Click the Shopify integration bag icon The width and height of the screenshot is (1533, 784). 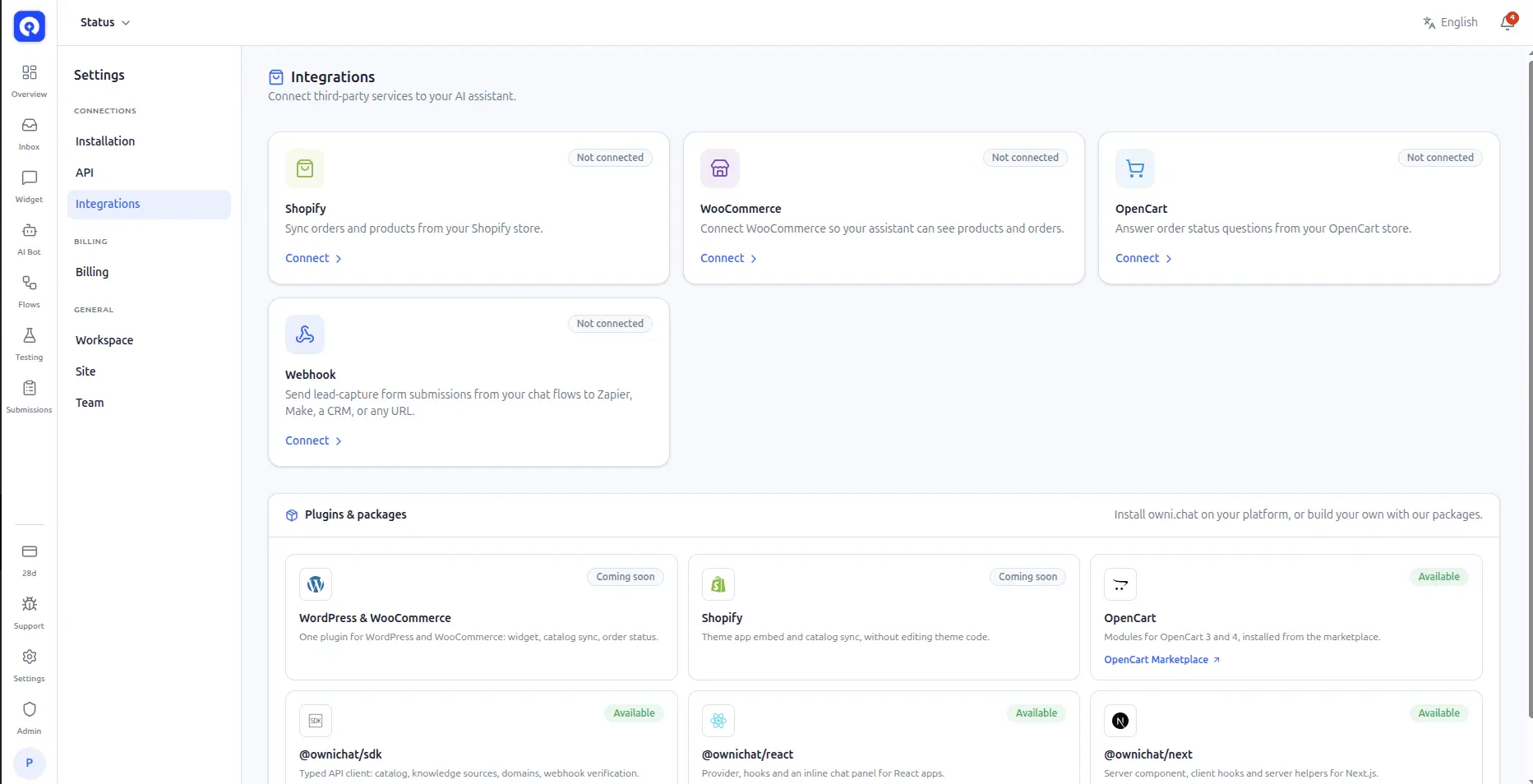tap(305, 168)
